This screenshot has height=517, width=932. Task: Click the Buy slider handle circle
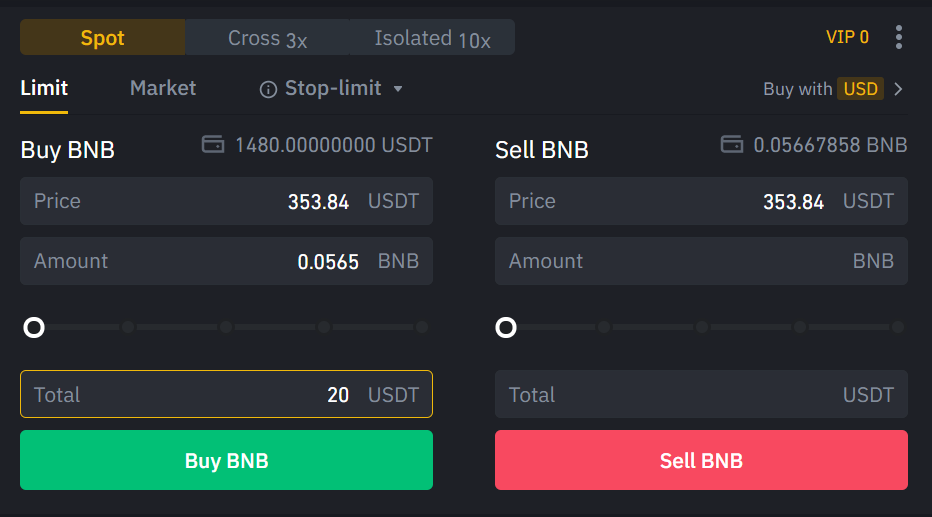(34, 327)
